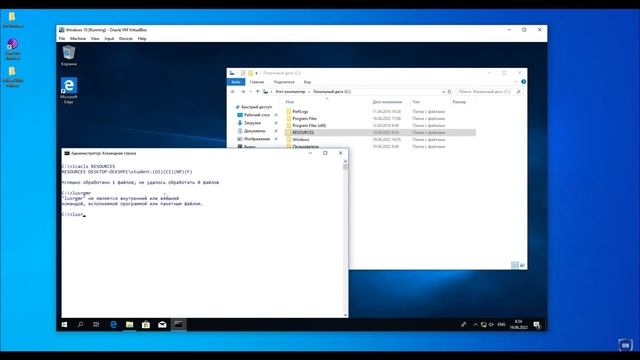
Task: Sort by the Тип column header
Action: click(416, 102)
